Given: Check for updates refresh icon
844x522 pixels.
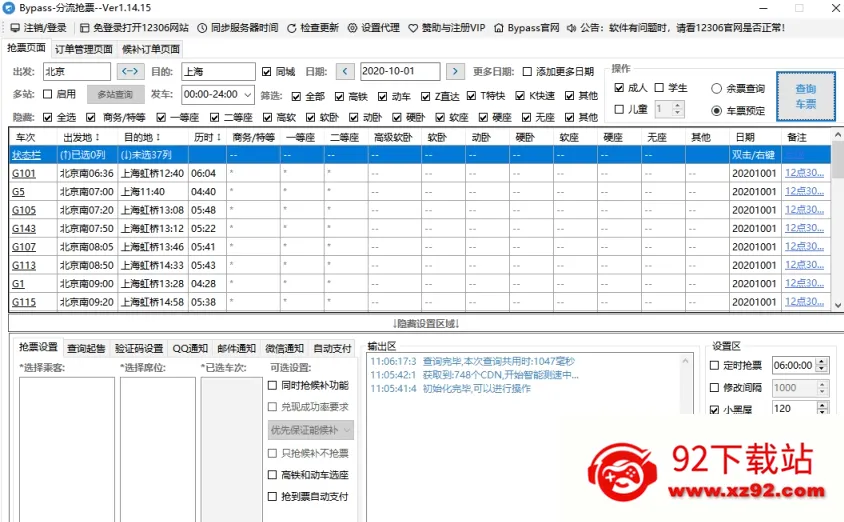Looking at the screenshot, I should (292, 28).
